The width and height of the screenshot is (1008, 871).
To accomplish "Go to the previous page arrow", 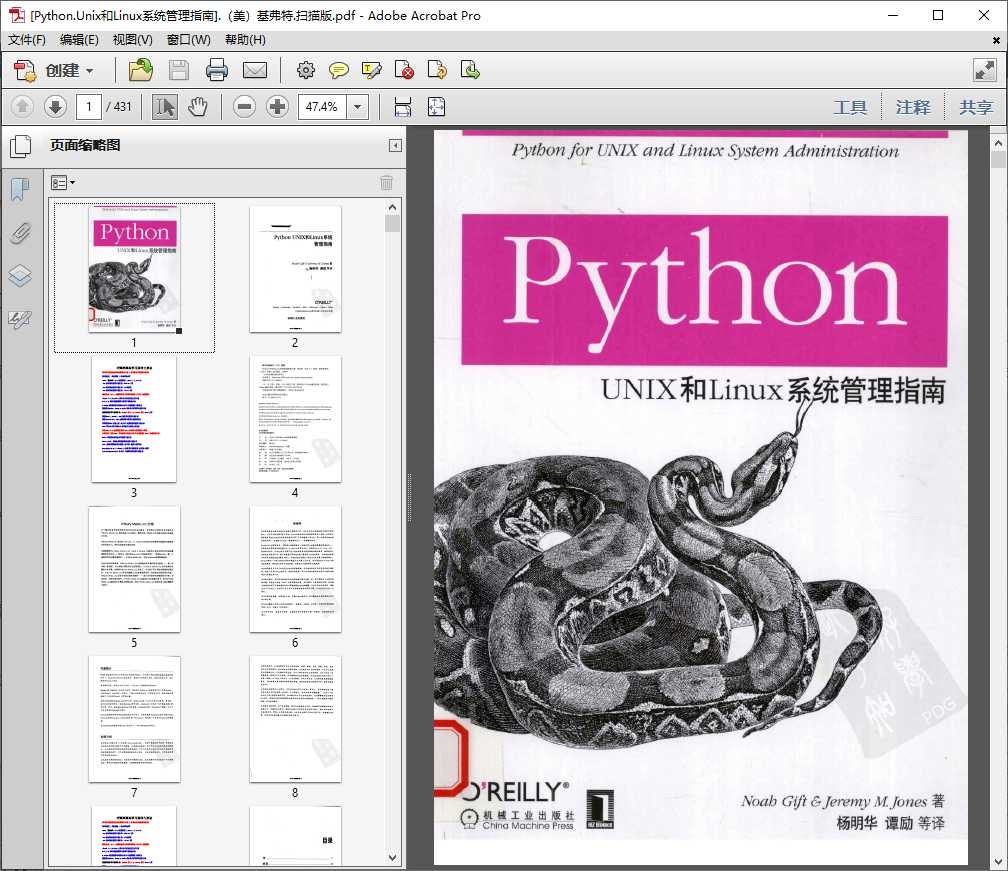I will pyautogui.click(x=22, y=107).
